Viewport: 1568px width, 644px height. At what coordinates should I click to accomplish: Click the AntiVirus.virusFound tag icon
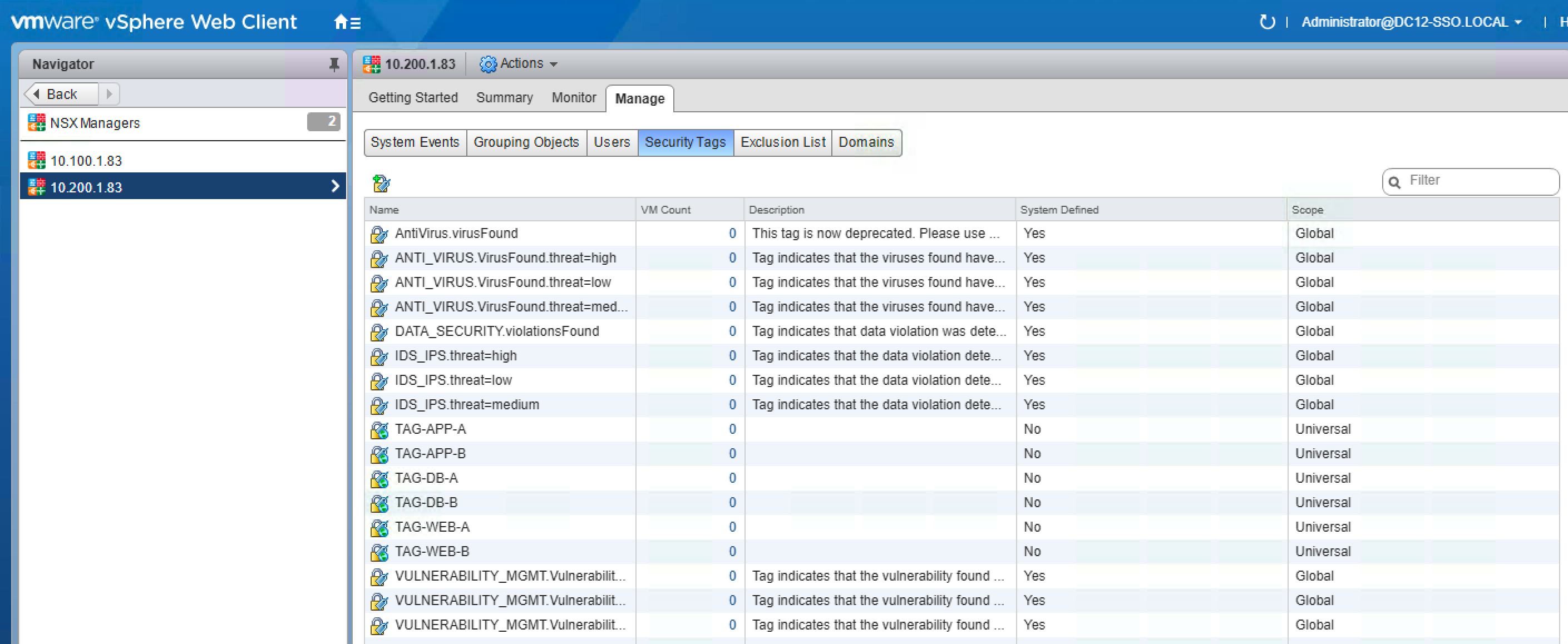click(379, 234)
